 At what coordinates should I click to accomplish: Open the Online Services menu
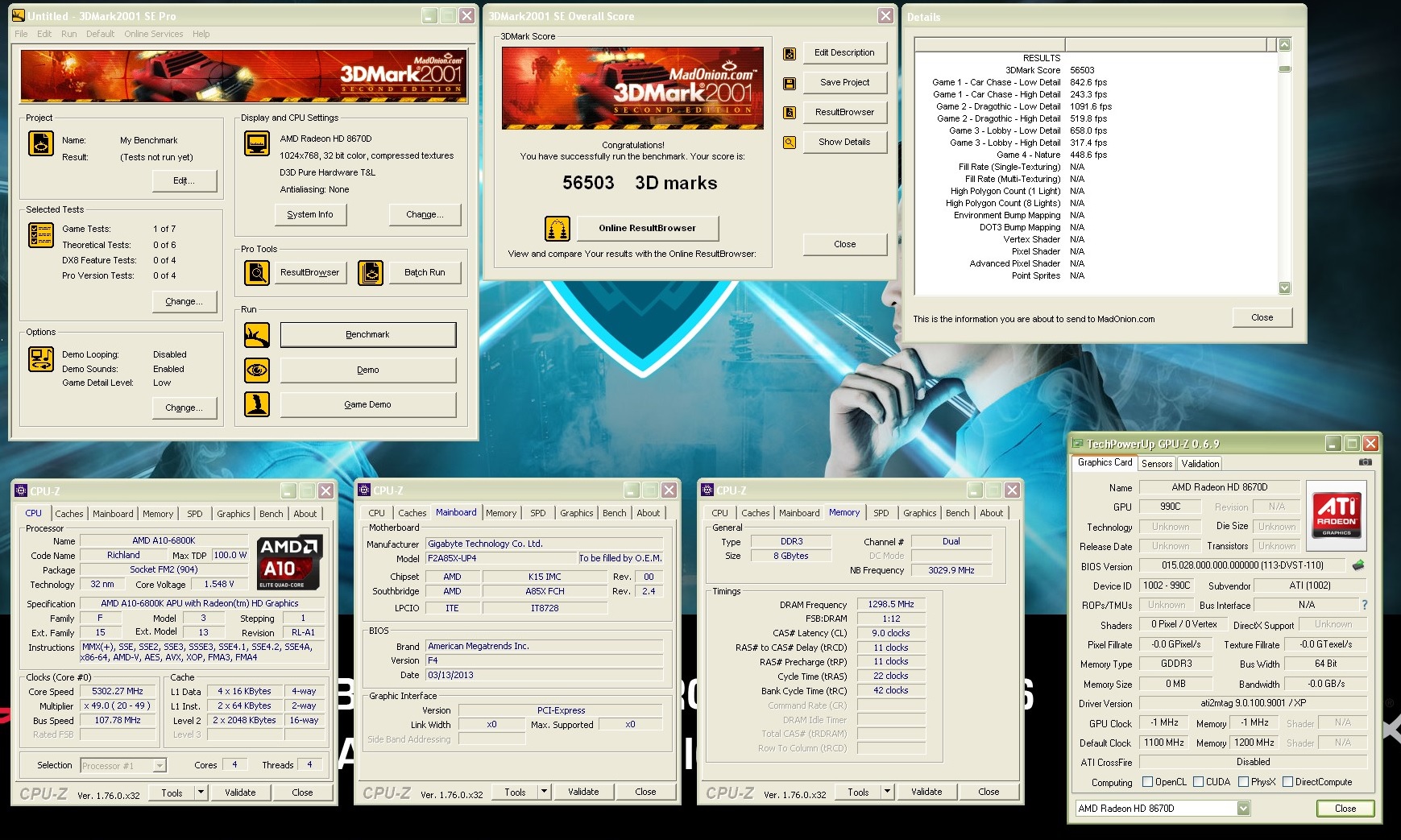154,34
